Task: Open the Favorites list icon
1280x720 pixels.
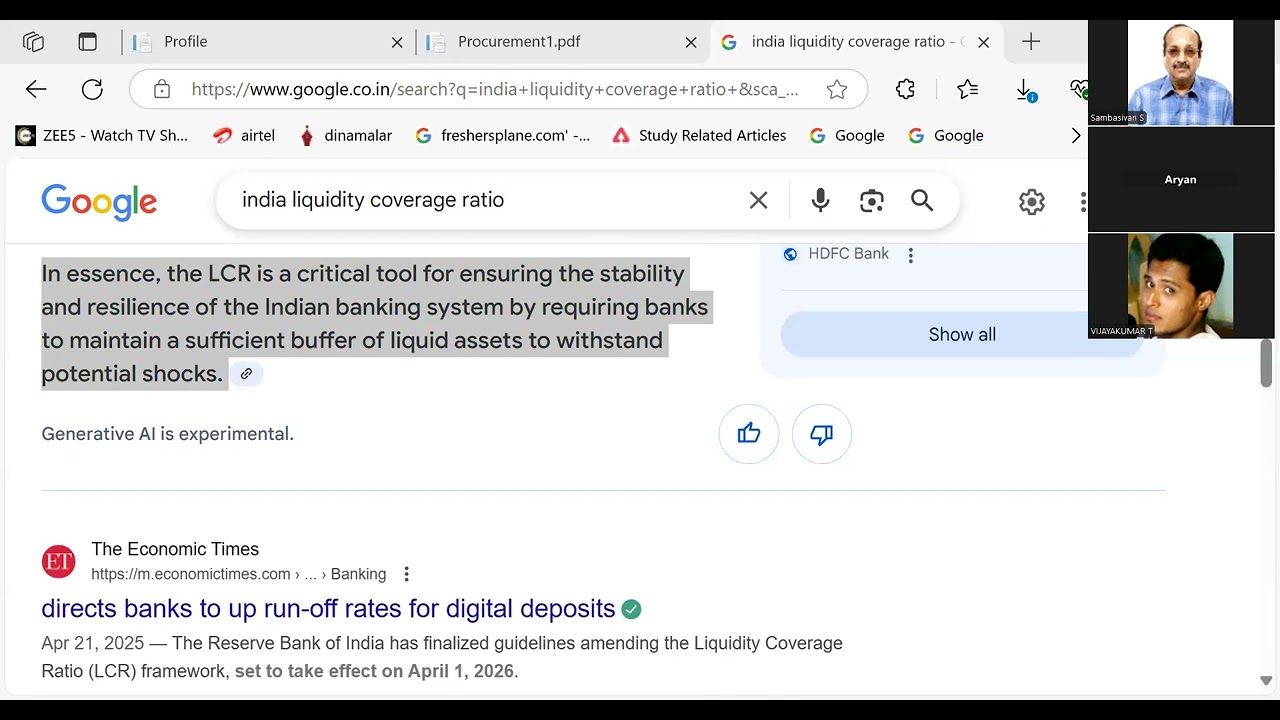Action: pyautogui.click(x=967, y=90)
